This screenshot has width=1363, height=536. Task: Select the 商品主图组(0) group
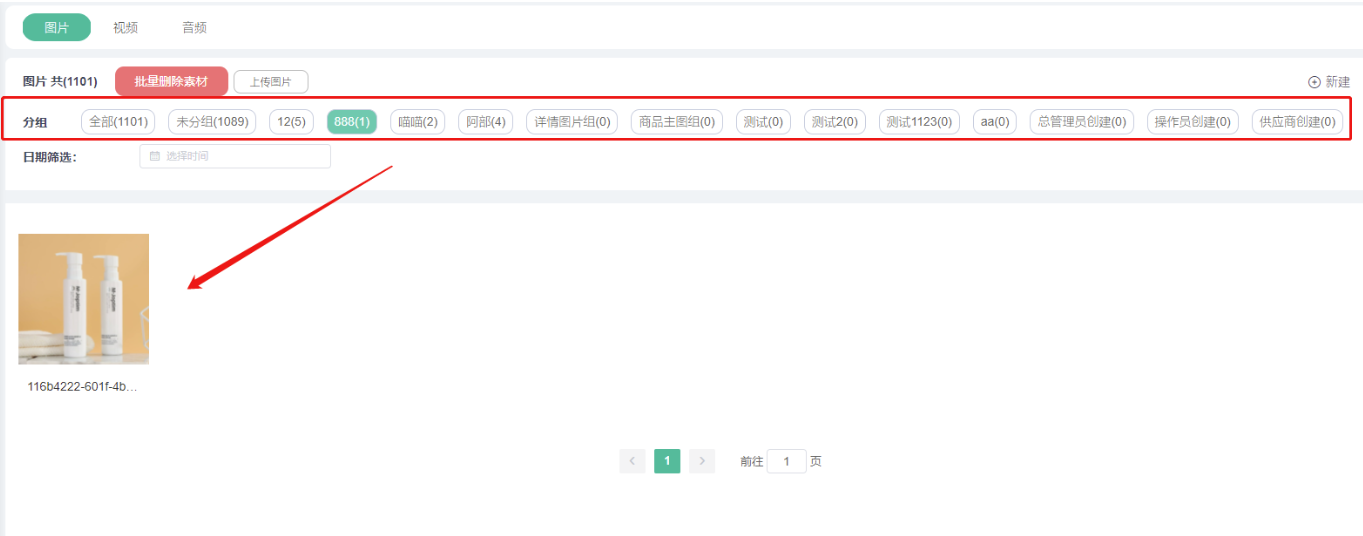pyautogui.click(x=678, y=122)
